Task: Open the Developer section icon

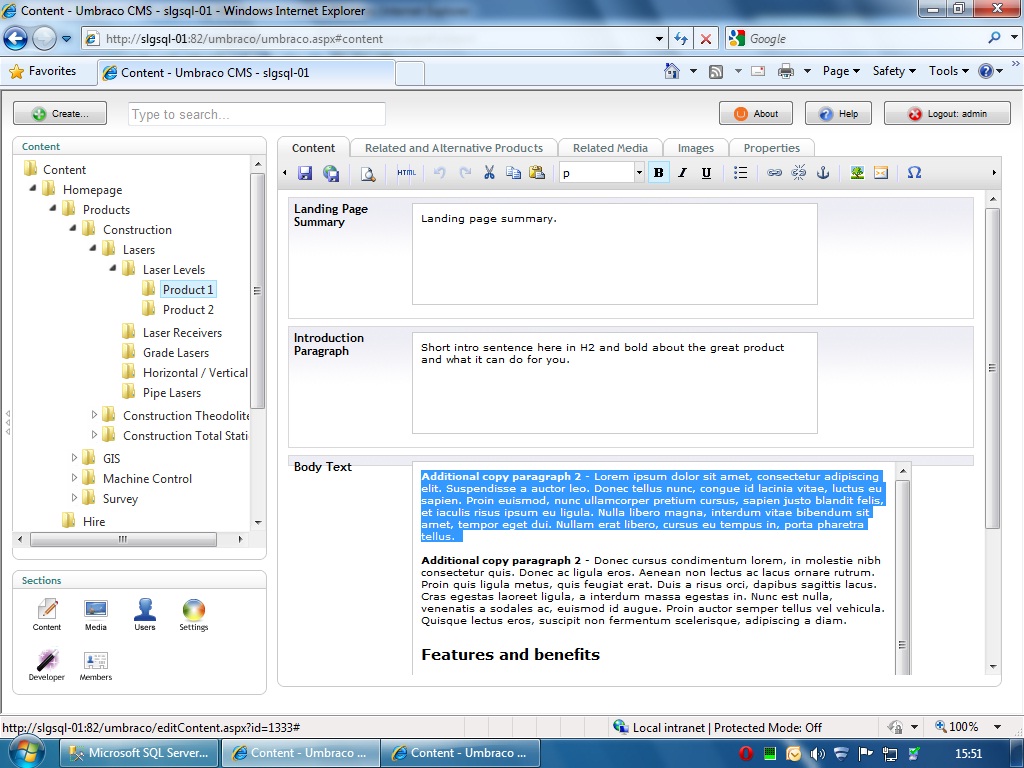Action: pyautogui.click(x=46, y=665)
